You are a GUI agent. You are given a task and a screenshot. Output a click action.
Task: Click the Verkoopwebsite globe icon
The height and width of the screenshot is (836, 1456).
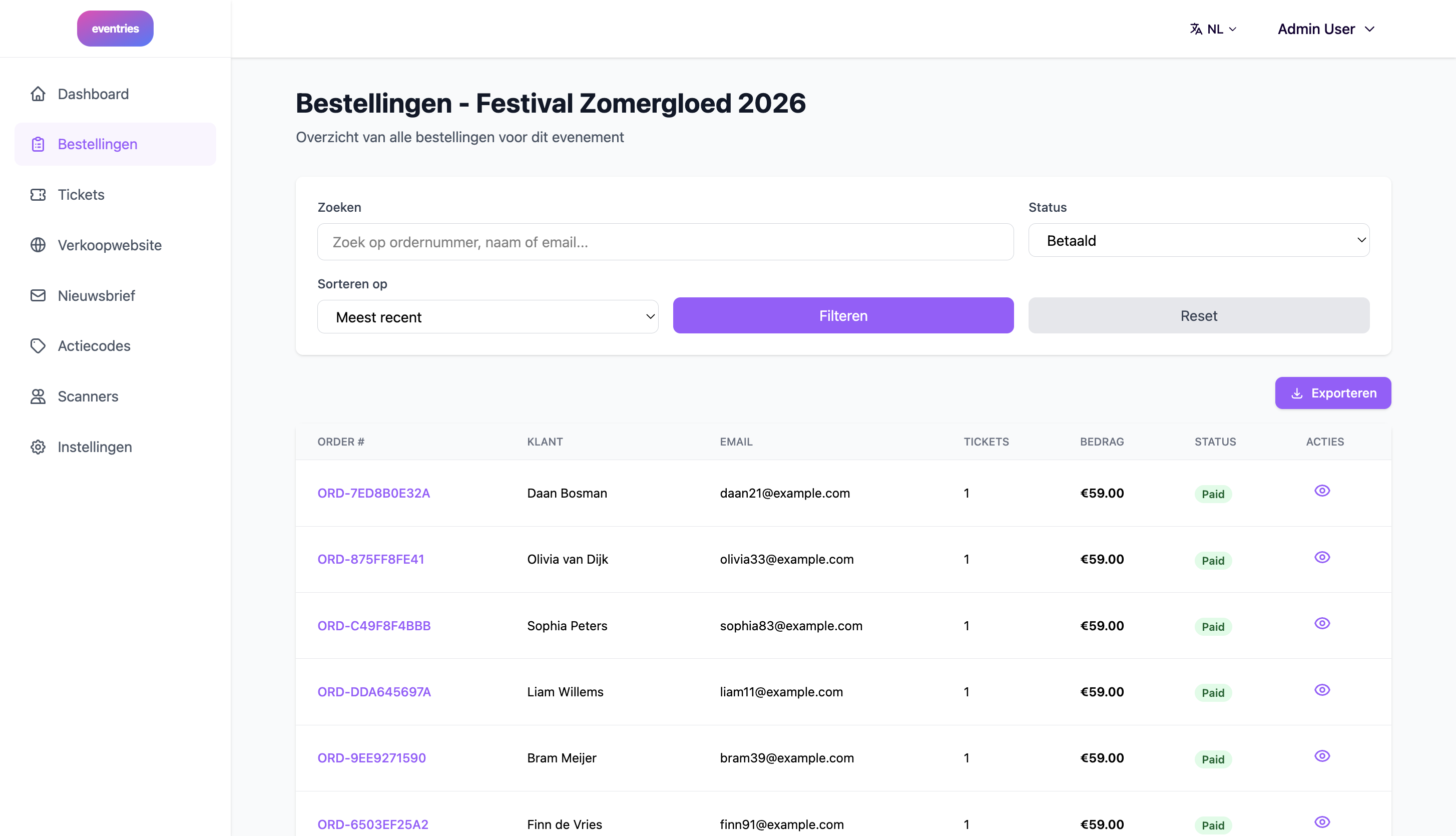(38, 245)
